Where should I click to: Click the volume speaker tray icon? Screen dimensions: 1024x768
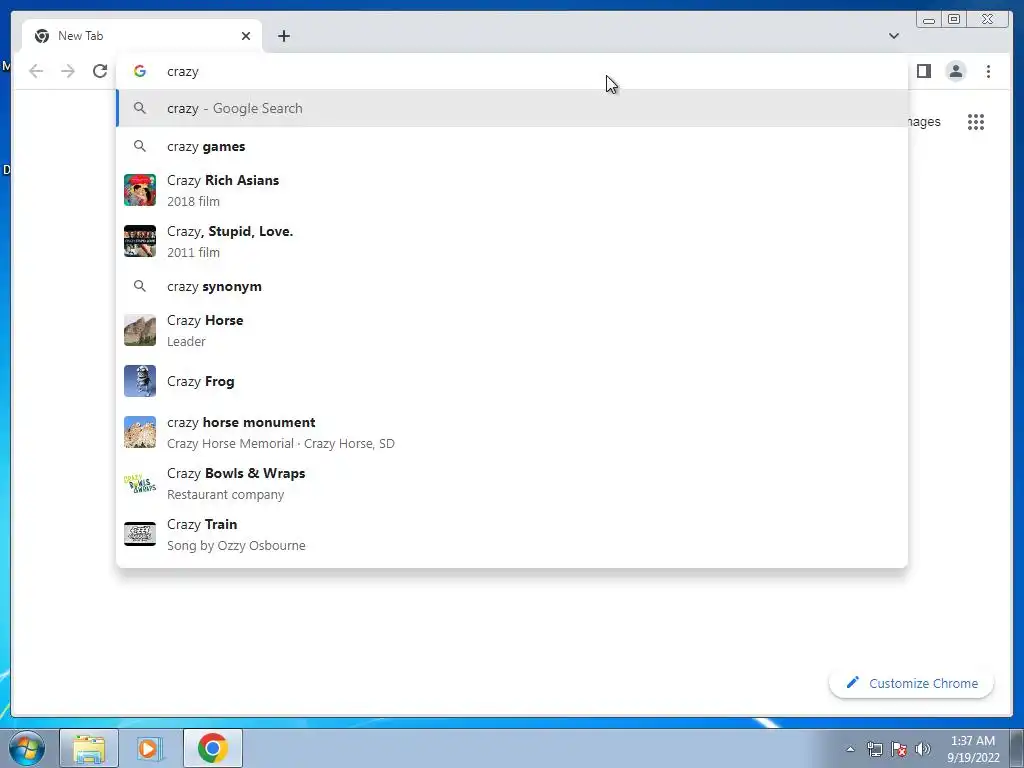pos(923,749)
